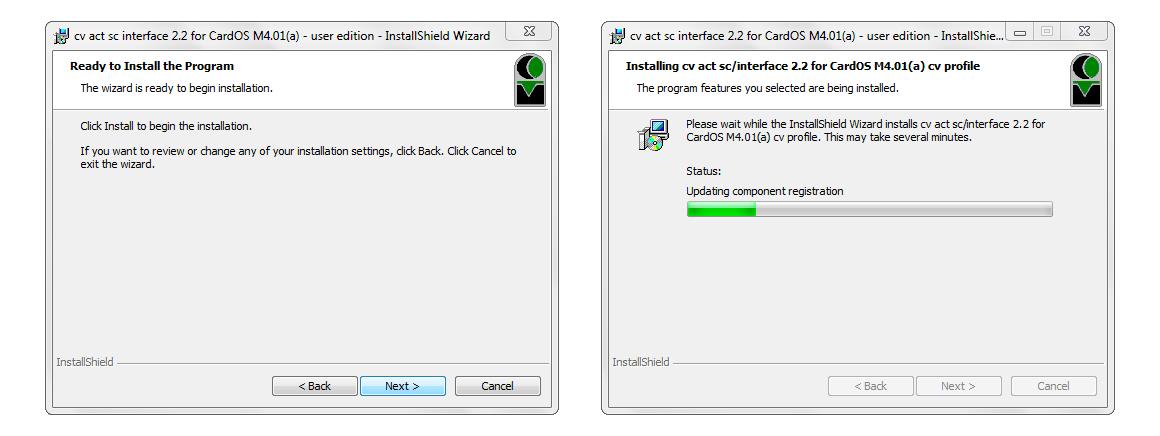This screenshot has height=436, width=1160.
Task: Cancel the Ready to Install wizard
Action: pyautogui.click(x=497, y=386)
